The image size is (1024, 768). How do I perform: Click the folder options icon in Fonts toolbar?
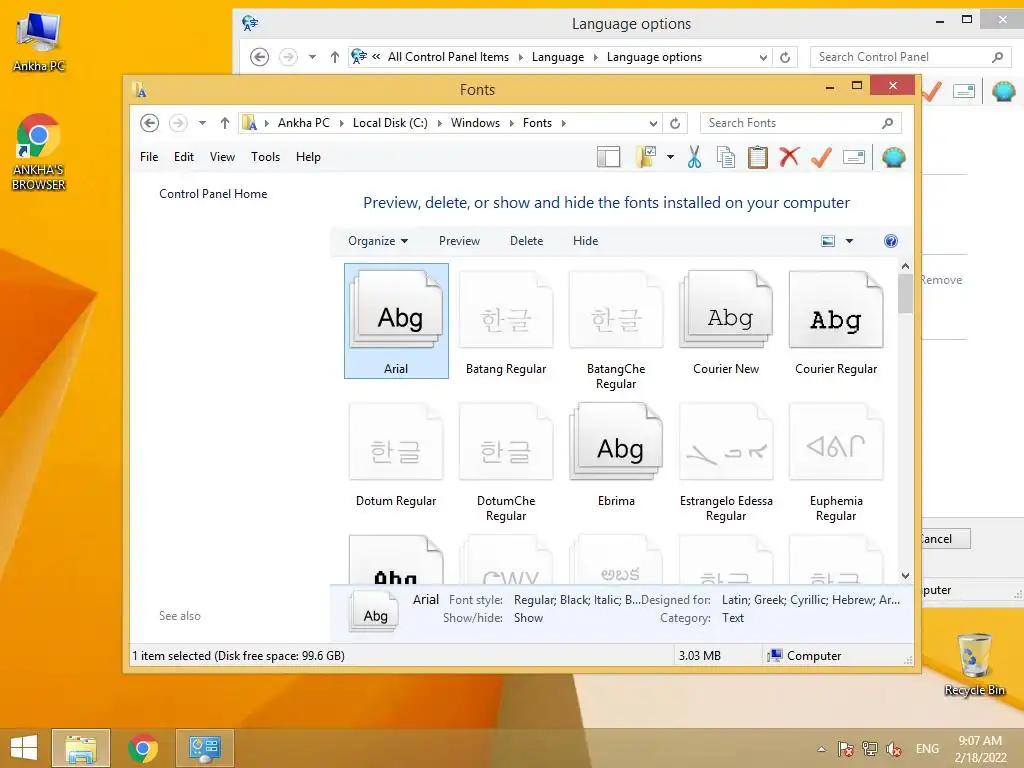[645, 157]
